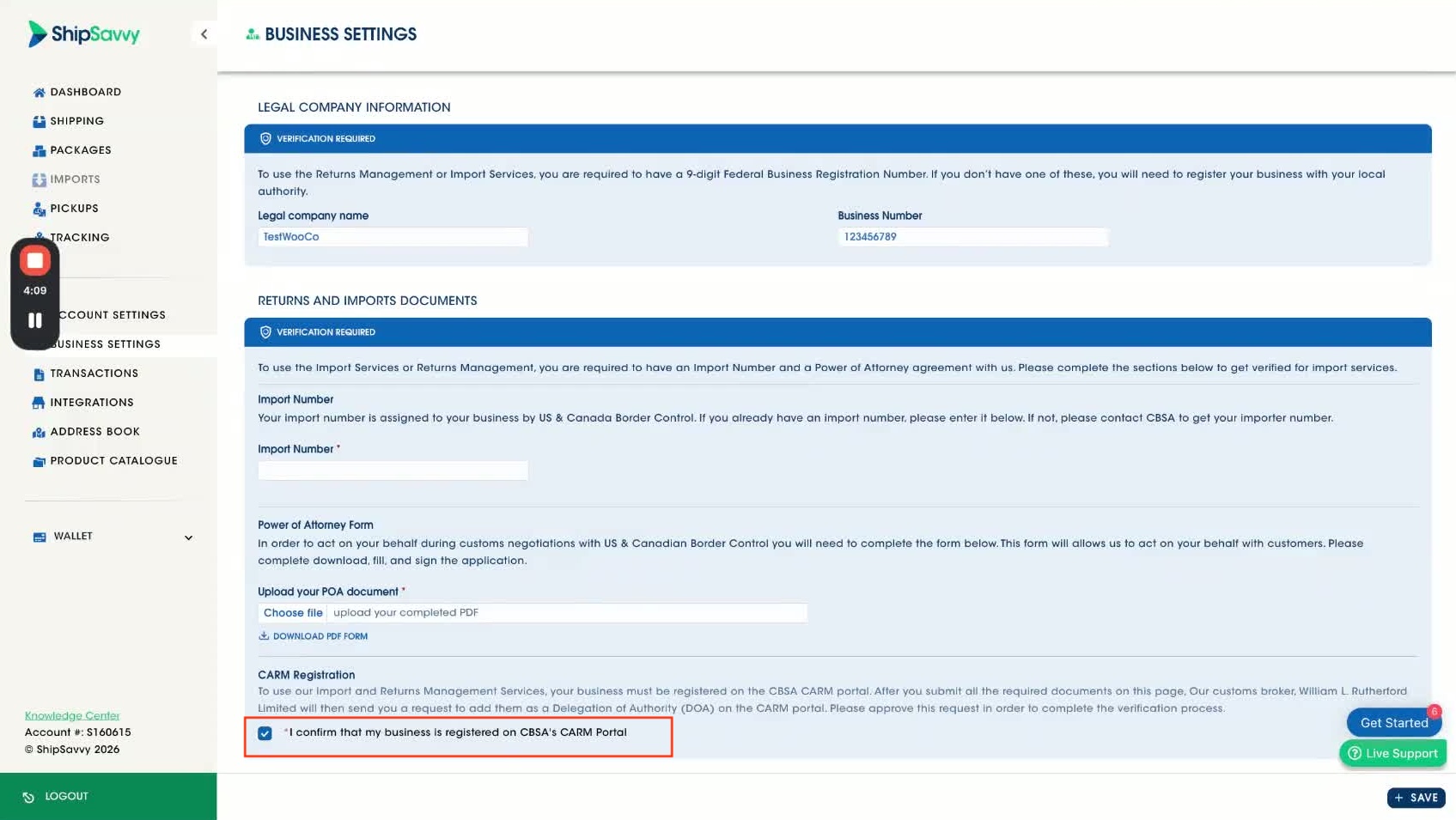This screenshot has width=1456, height=820.
Task: Click the download icon beside PDF form
Action: point(264,636)
